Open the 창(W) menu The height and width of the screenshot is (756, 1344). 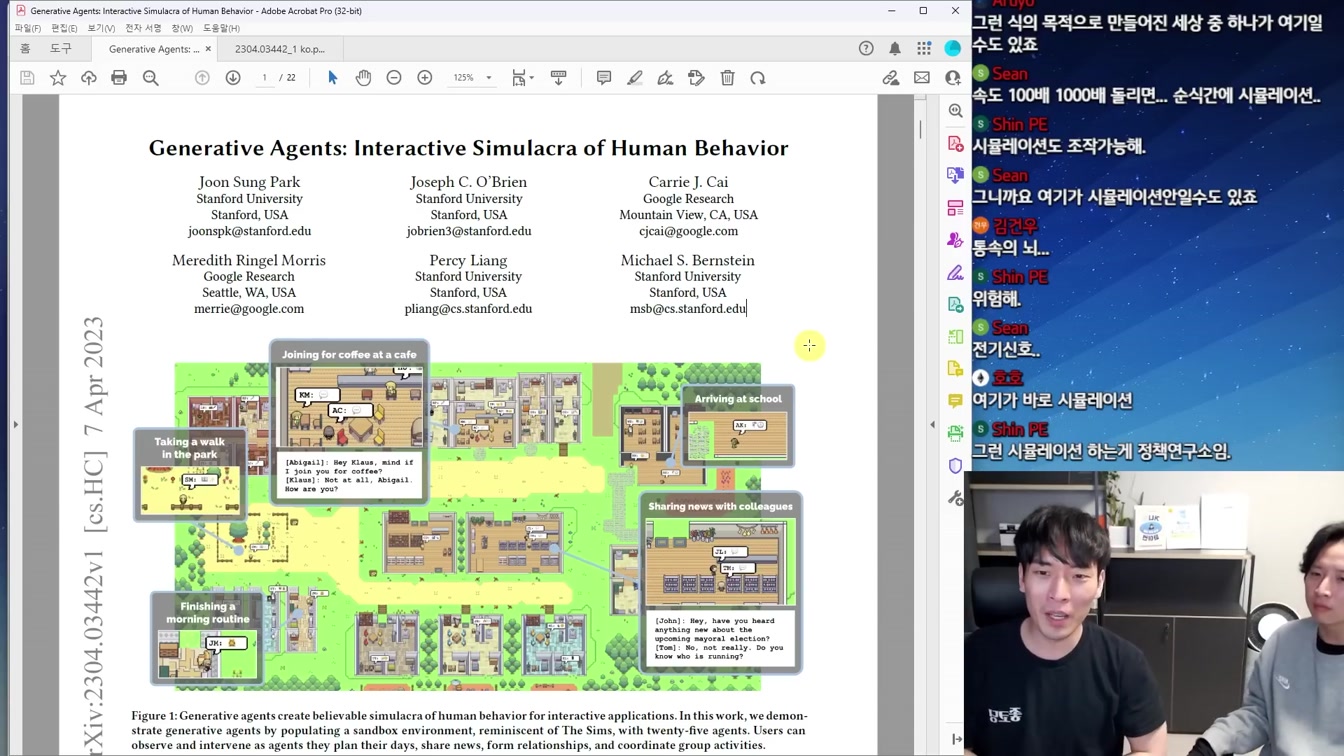coord(182,28)
